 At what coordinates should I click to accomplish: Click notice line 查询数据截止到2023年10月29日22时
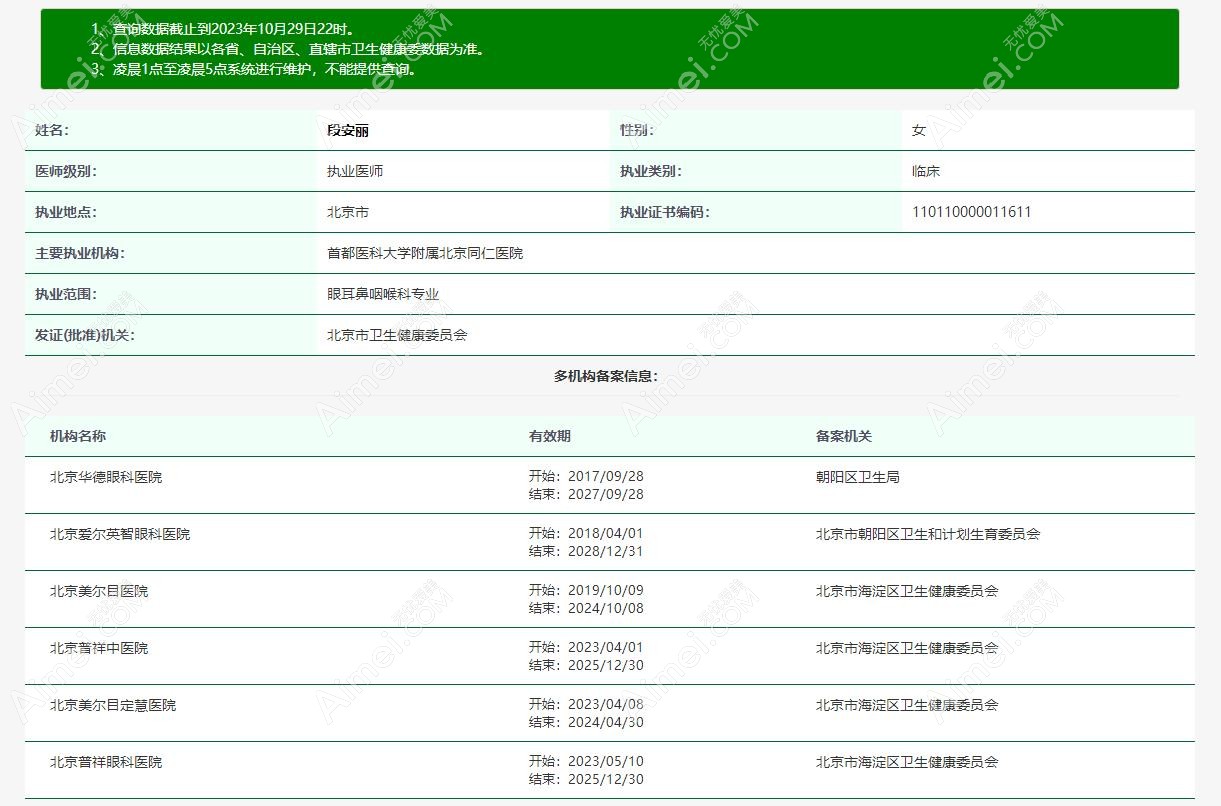point(233,29)
